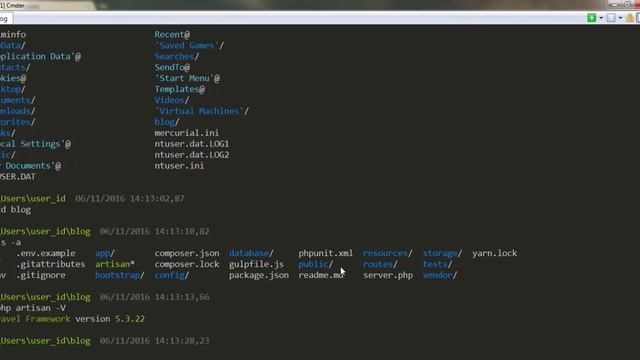The image size is (640, 360).
Task: Select the console tab ending in 'og'
Action: pyautogui.click(x=6, y=19)
